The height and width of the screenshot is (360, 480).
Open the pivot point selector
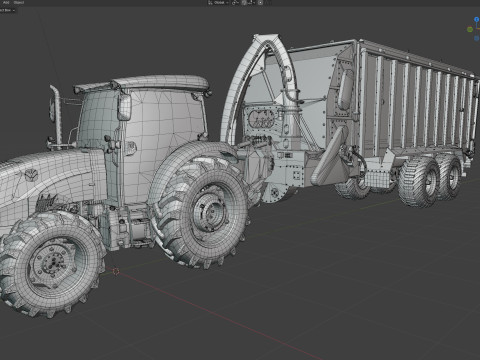click(x=235, y=2)
